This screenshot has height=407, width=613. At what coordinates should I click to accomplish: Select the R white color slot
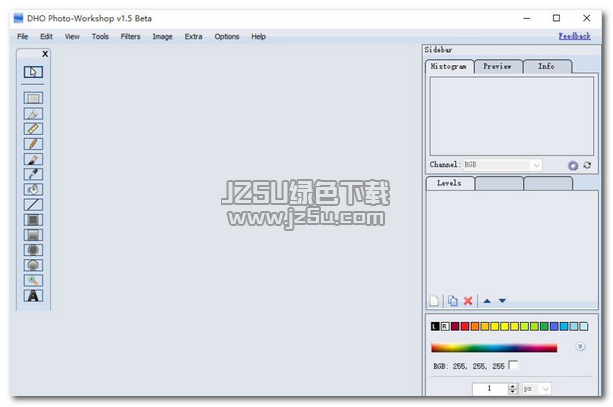point(445,326)
